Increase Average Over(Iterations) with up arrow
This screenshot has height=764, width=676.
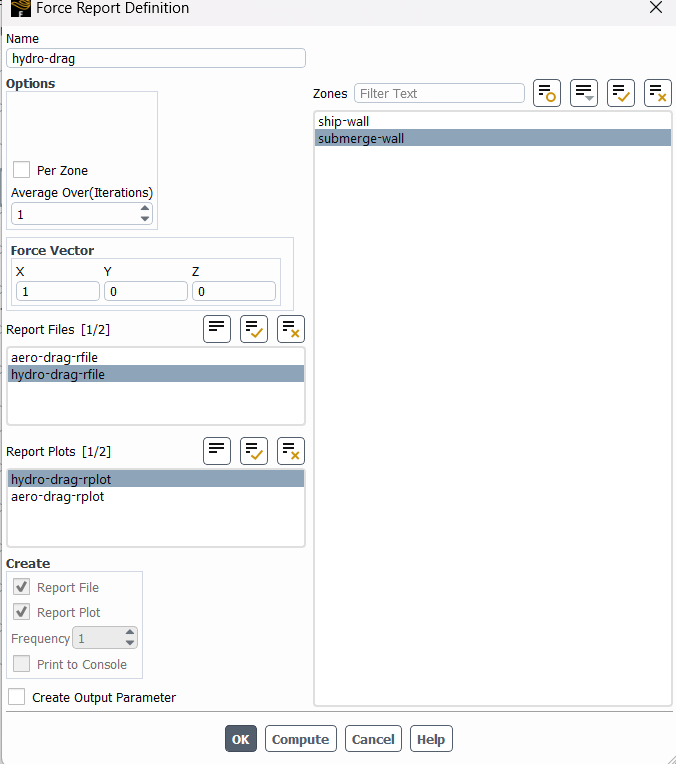[x=145, y=209]
